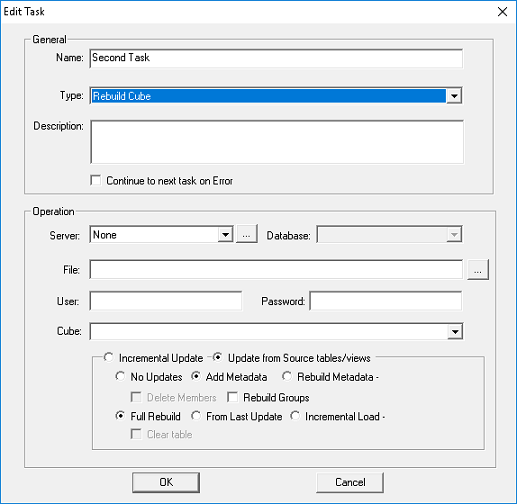Image resolution: width=517 pixels, height=504 pixels.
Task: Check the Rebuild Groups checkbox
Action: pyautogui.click(x=232, y=397)
